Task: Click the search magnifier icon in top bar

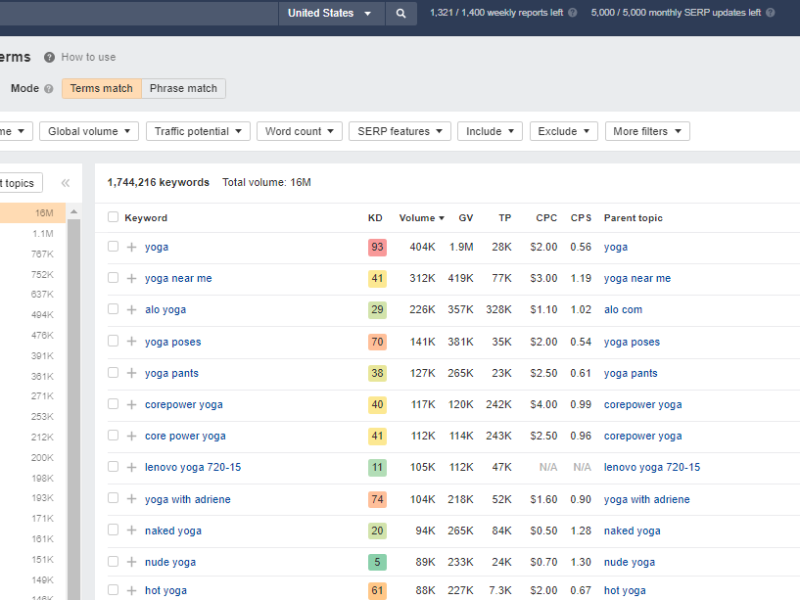Action: coord(400,13)
